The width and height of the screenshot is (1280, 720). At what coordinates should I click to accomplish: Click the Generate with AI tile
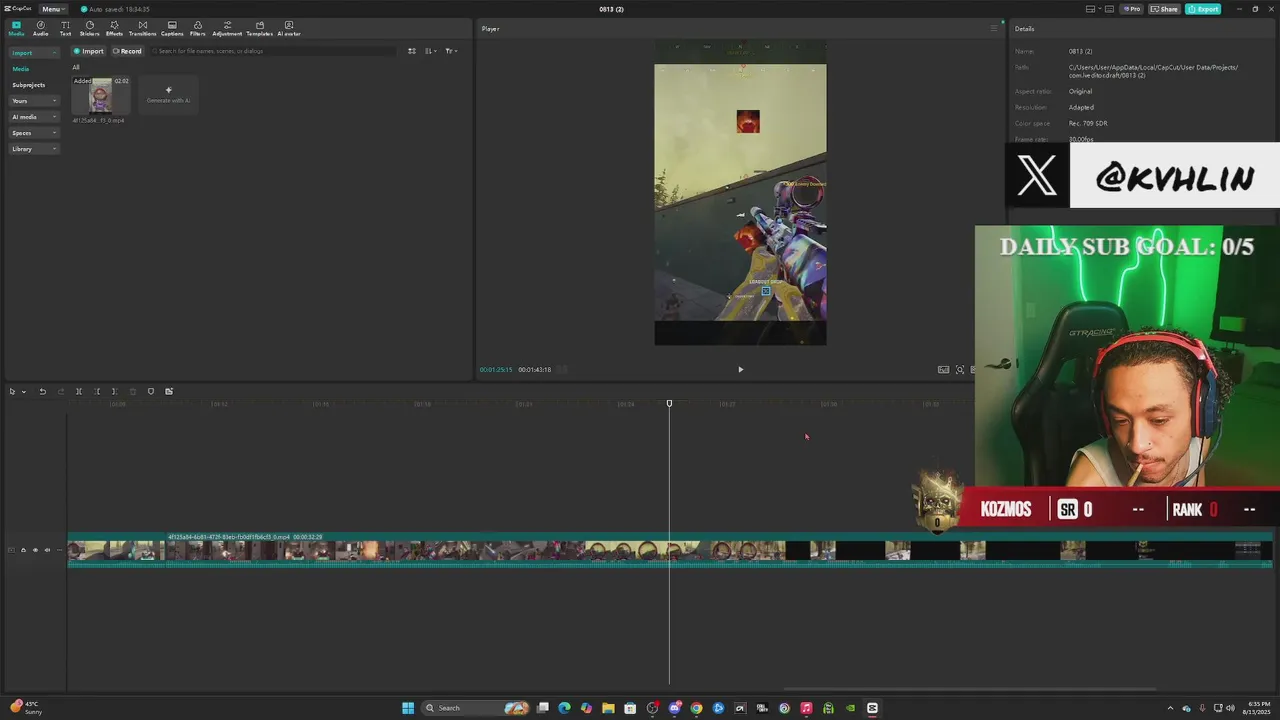tap(168, 95)
